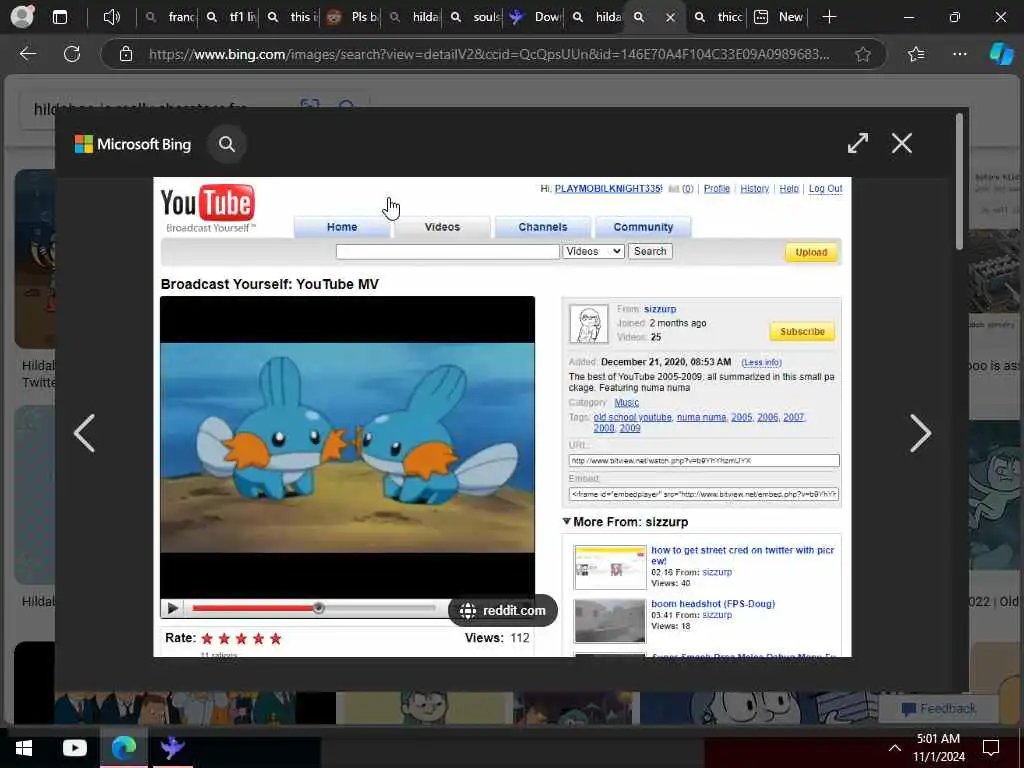The width and height of the screenshot is (1024, 768).
Task: Go to the previous image
Action: (84, 433)
